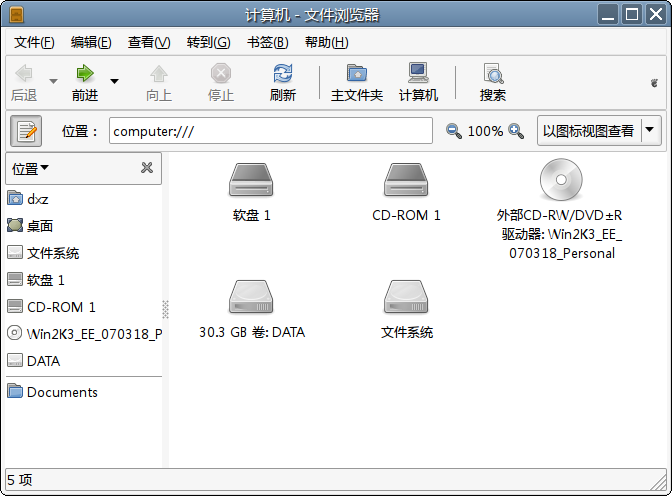Open the 书签(B) menu
Viewport: 672px width, 496px height.
(x=268, y=42)
